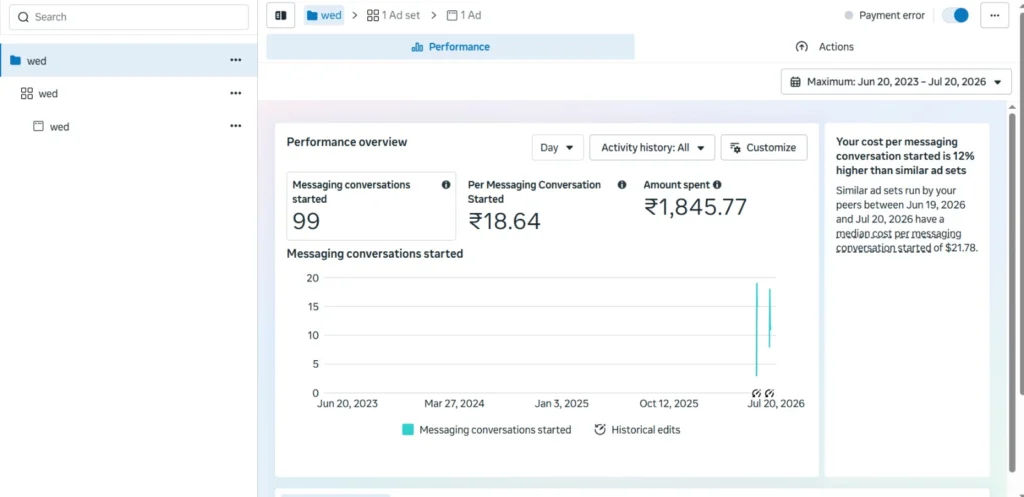Click the Historical edits legend icon

(600, 430)
